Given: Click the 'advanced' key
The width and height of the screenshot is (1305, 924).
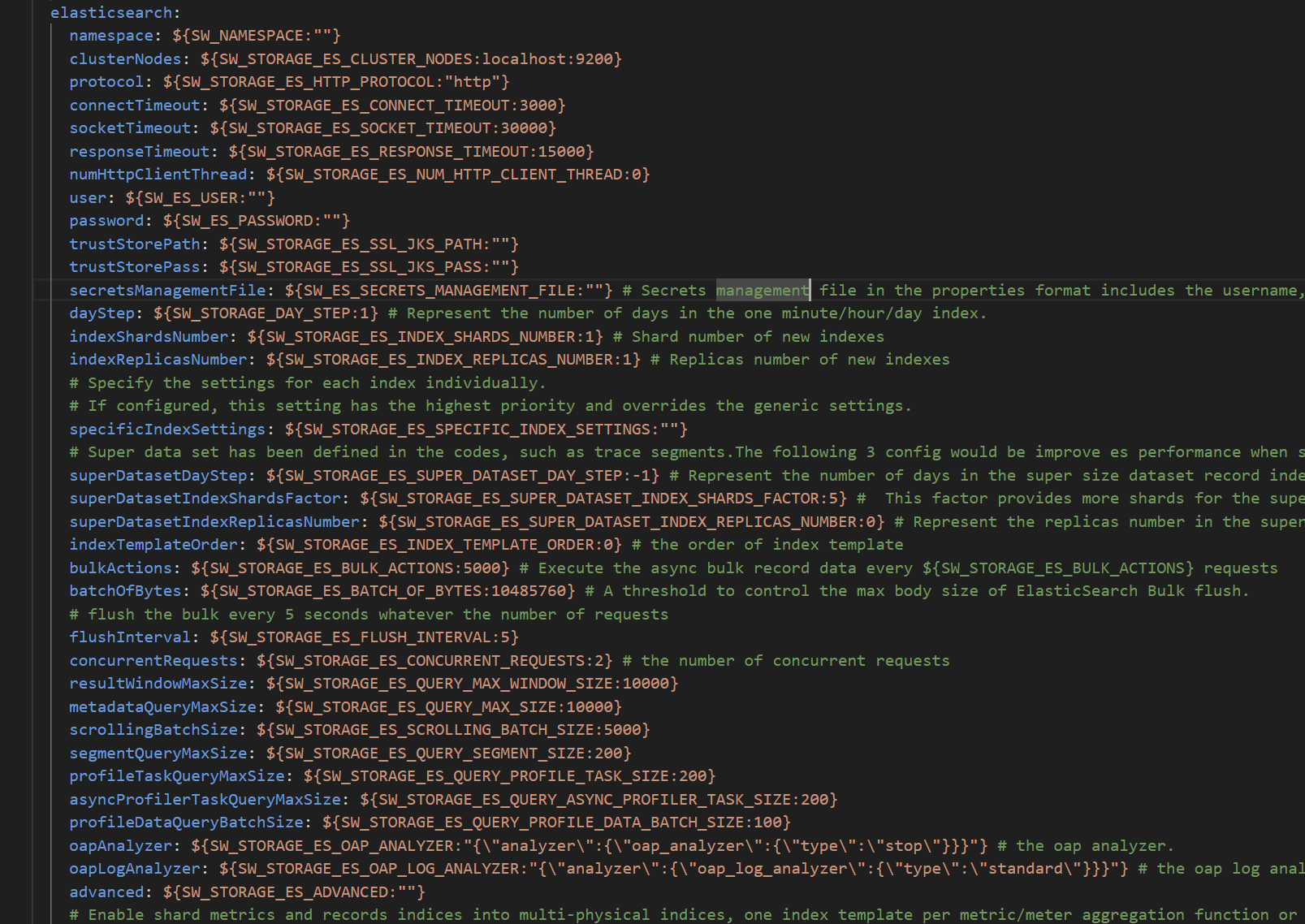Looking at the screenshot, I should point(106,892).
